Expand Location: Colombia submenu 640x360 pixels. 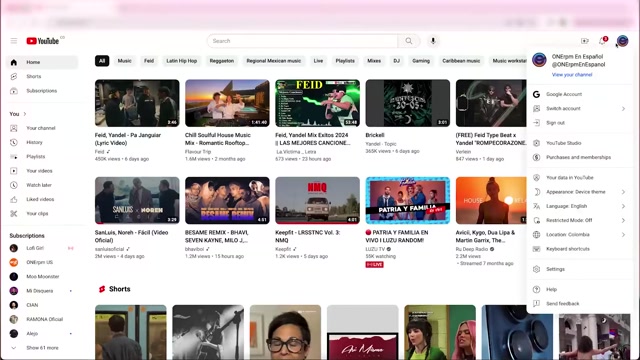[x=580, y=235]
